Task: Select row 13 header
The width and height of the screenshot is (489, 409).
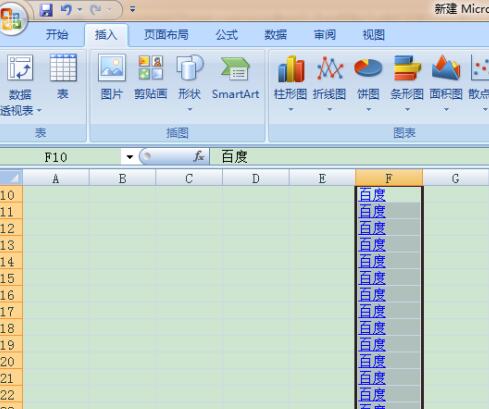Action: pos(11,245)
